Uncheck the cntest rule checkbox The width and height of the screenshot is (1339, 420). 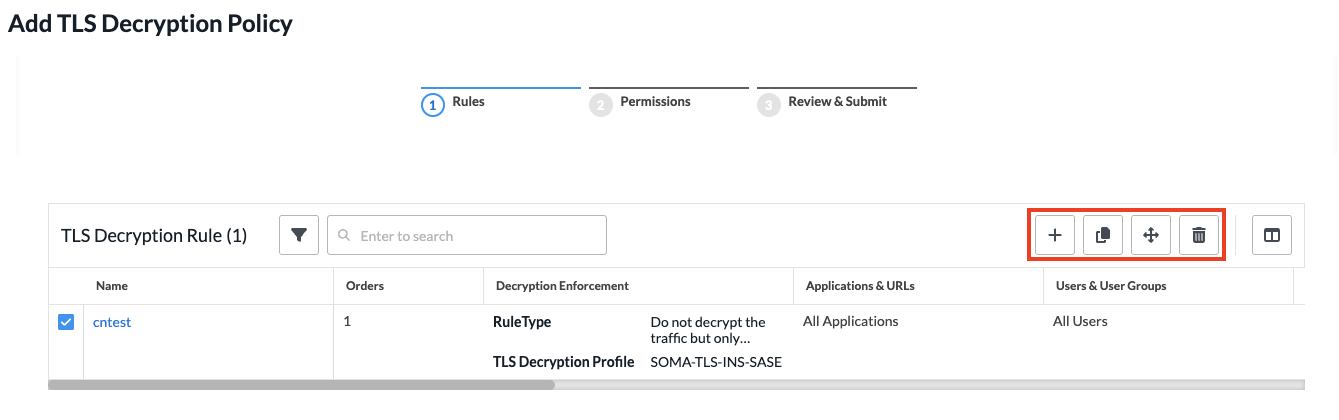66,322
